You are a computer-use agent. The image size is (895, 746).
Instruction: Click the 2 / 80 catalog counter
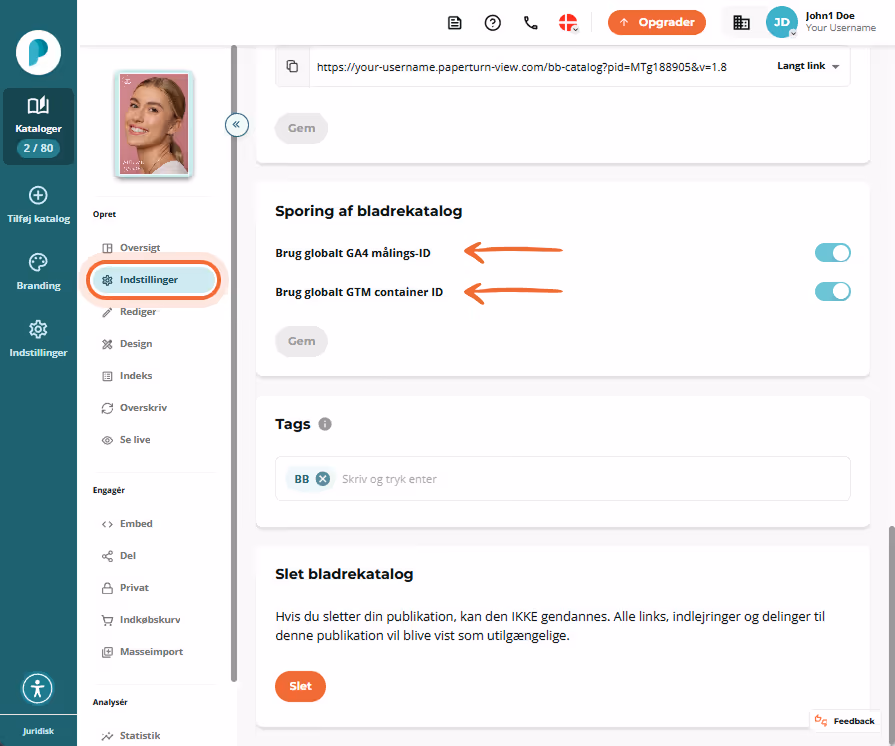coord(38,148)
